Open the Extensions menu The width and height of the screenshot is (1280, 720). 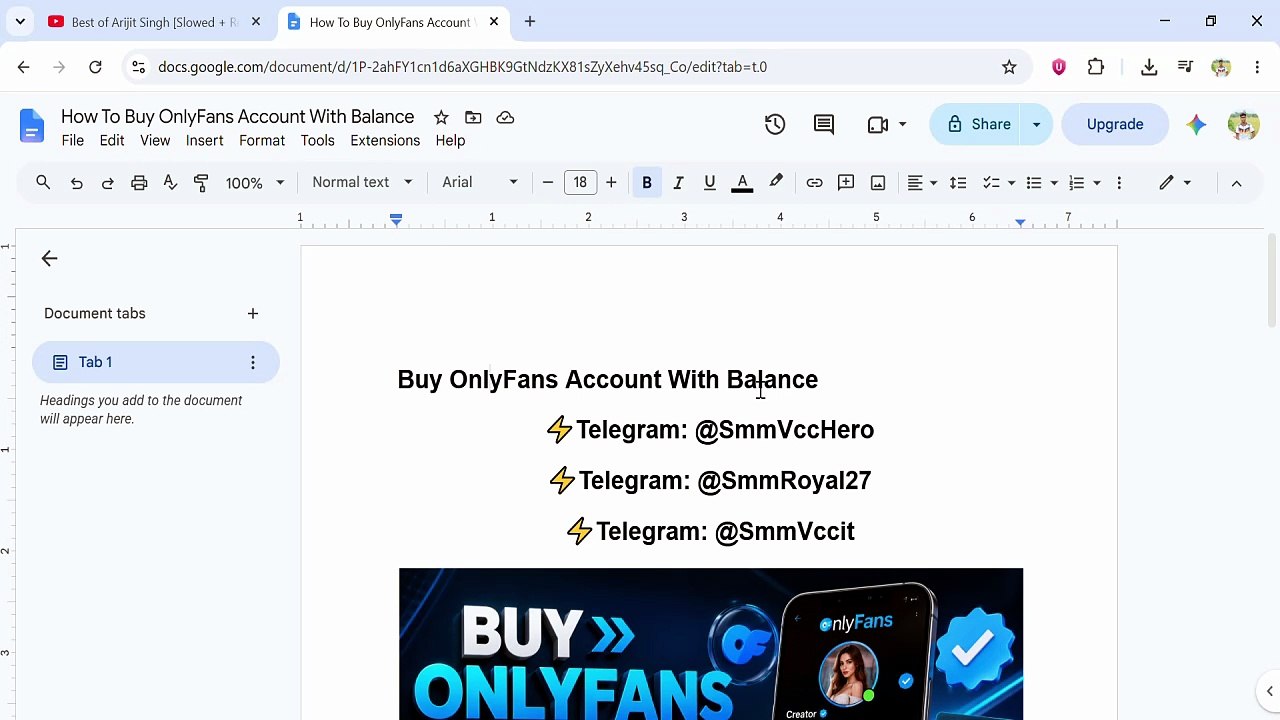pyautogui.click(x=385, y=141)
